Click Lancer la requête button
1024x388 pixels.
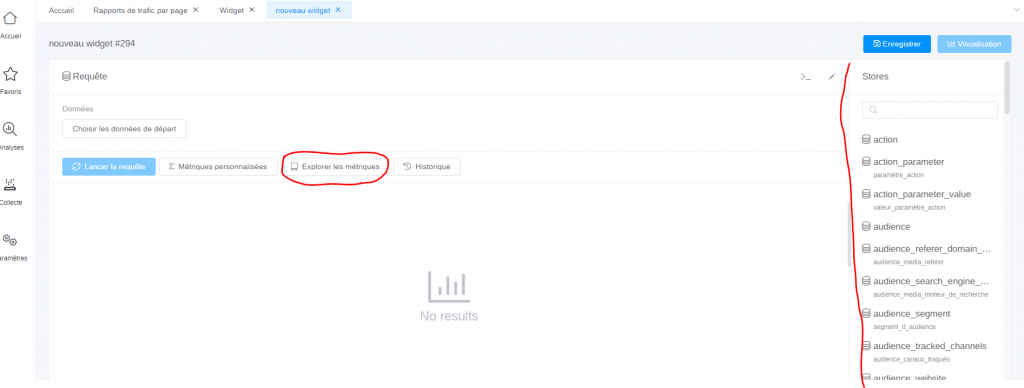tap(109, 167)
